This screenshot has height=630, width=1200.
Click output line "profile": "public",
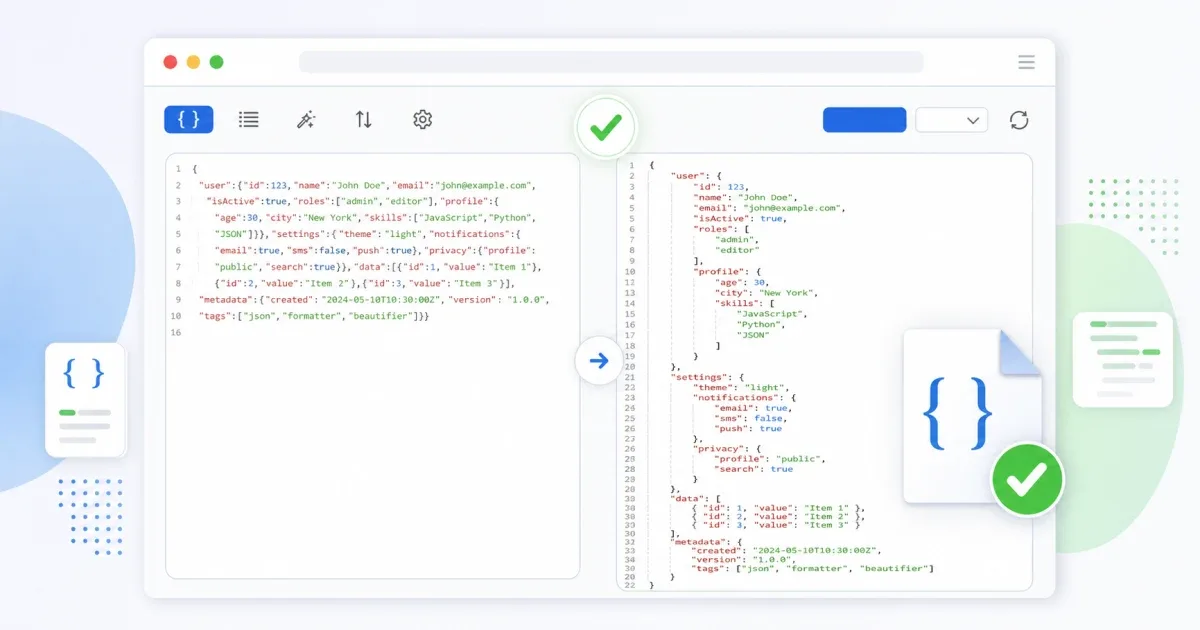coord(770,460)
